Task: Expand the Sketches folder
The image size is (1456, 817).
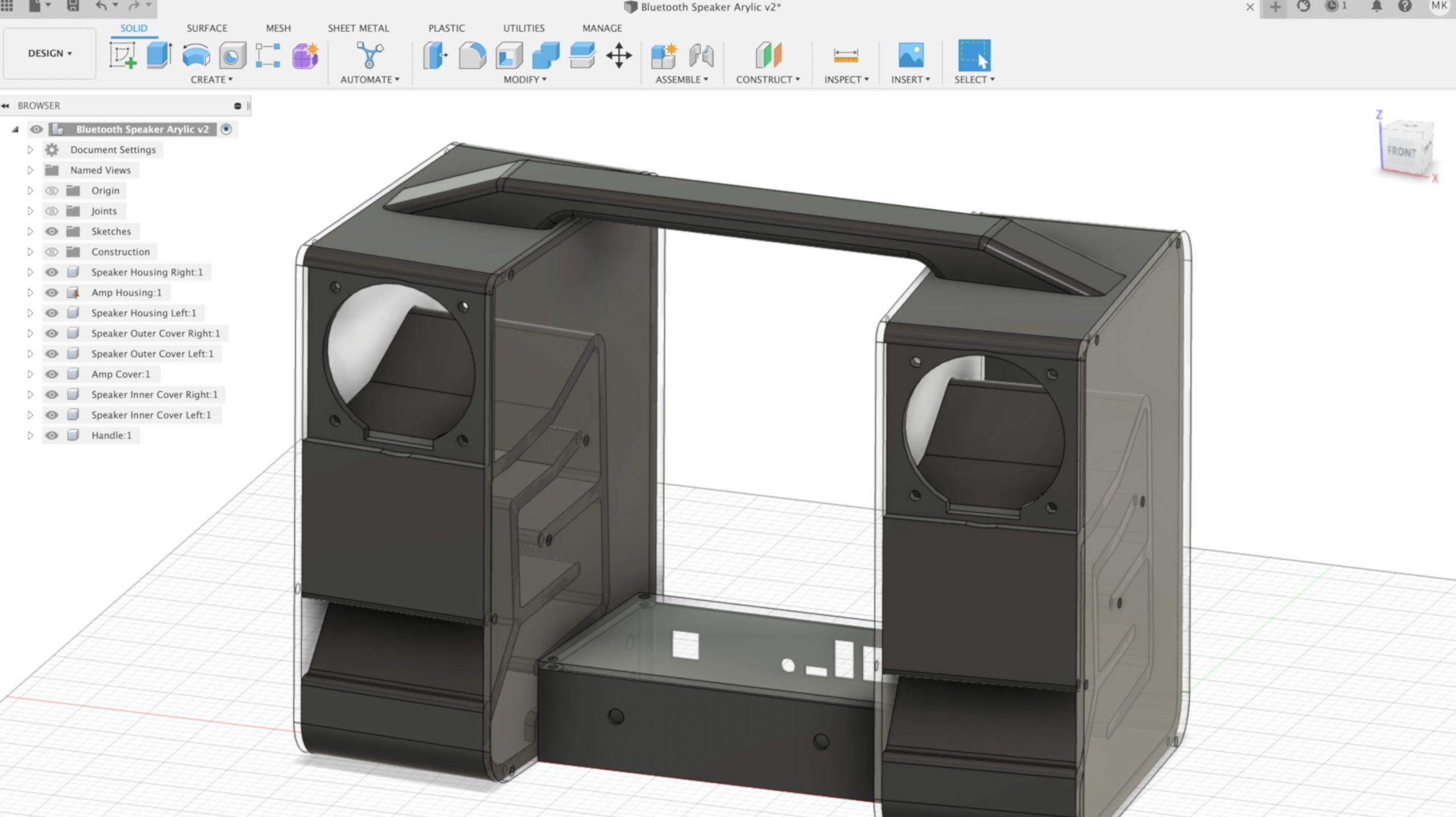Action: pos(30,231)
